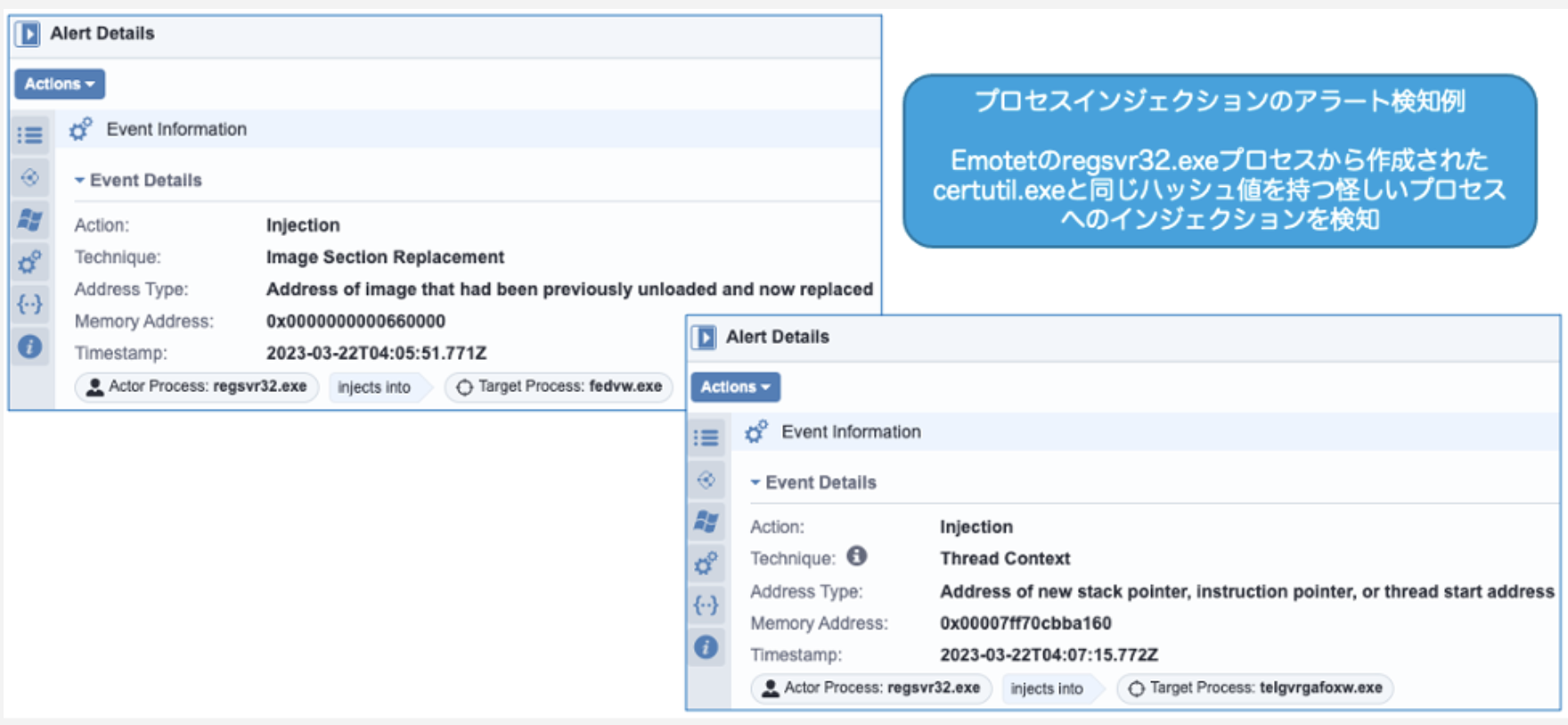Select memory address 0x00007ff70cbba160
The height and width of the screenshot is (725, 1568).
[x=1025, y=623]
